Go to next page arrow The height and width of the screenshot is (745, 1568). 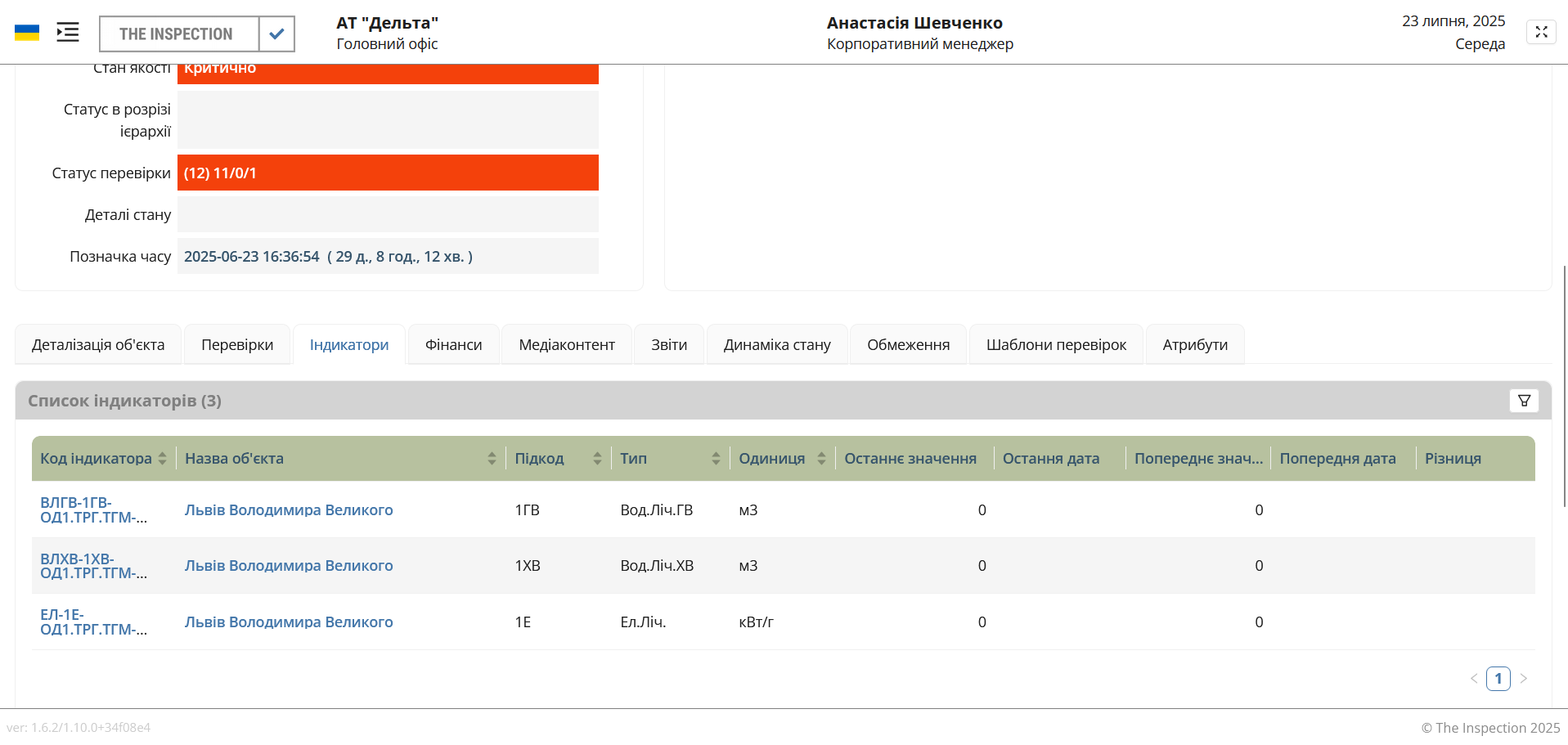[x=1523, y=679]
